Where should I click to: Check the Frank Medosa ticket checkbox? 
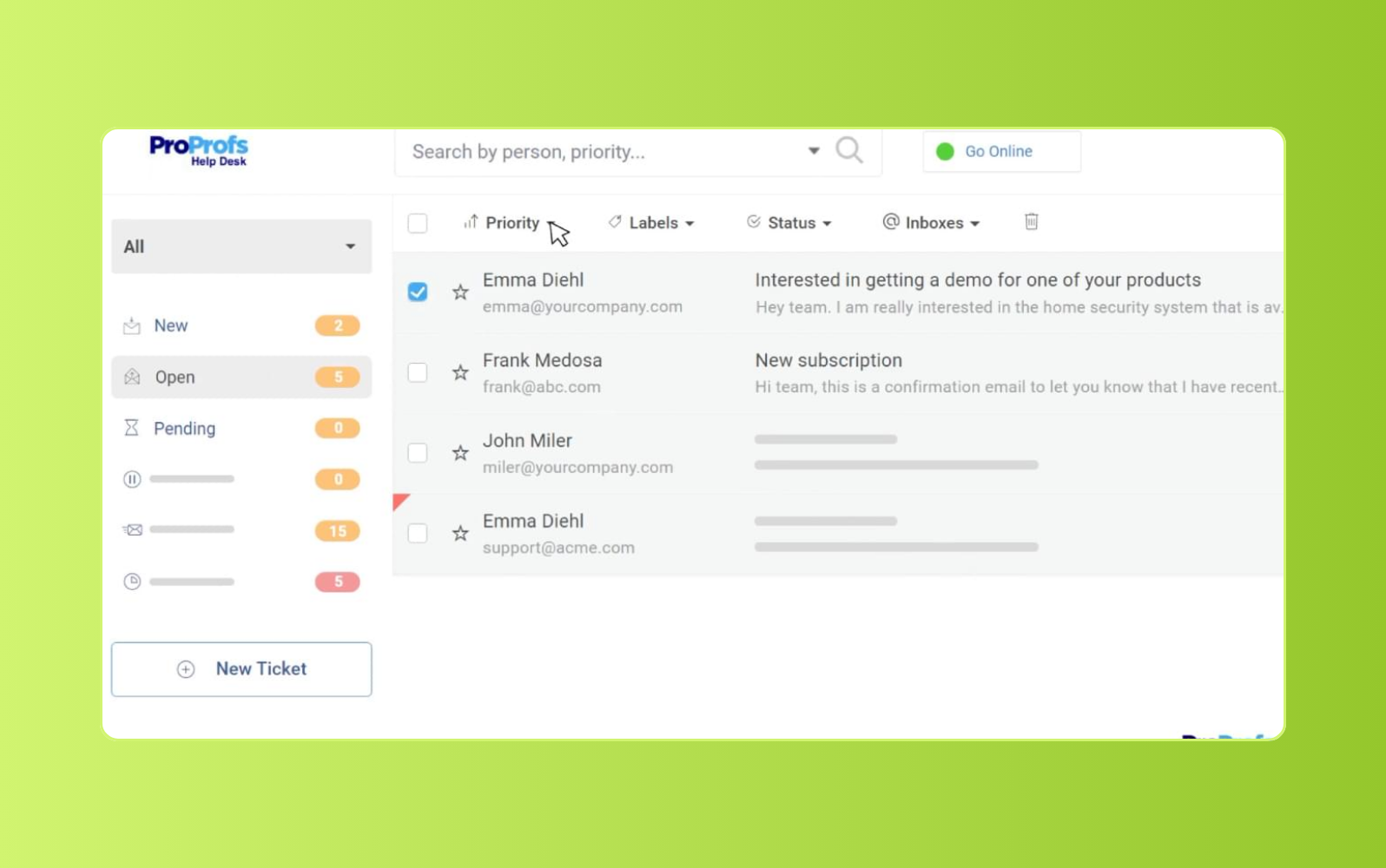418,372
